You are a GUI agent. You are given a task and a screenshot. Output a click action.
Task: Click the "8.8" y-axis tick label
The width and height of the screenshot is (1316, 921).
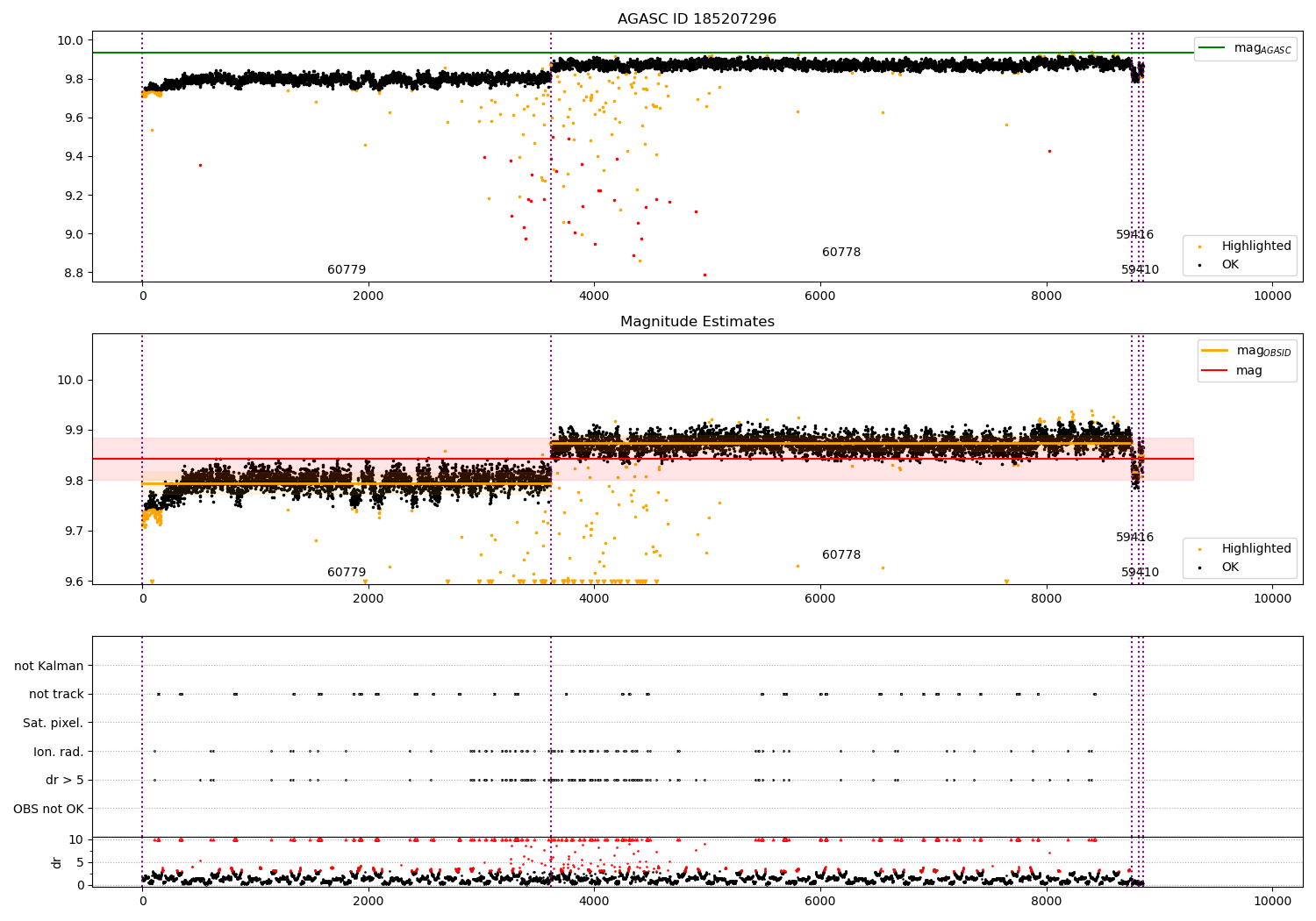(x=74, y=273)
